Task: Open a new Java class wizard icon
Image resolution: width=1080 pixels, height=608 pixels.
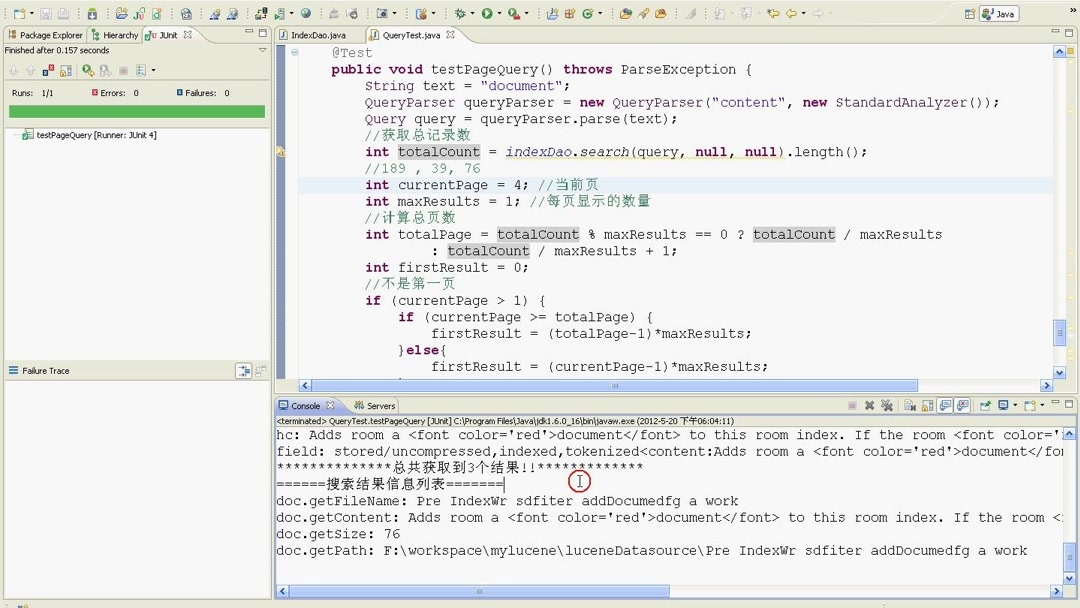Action: click(157, 12)
